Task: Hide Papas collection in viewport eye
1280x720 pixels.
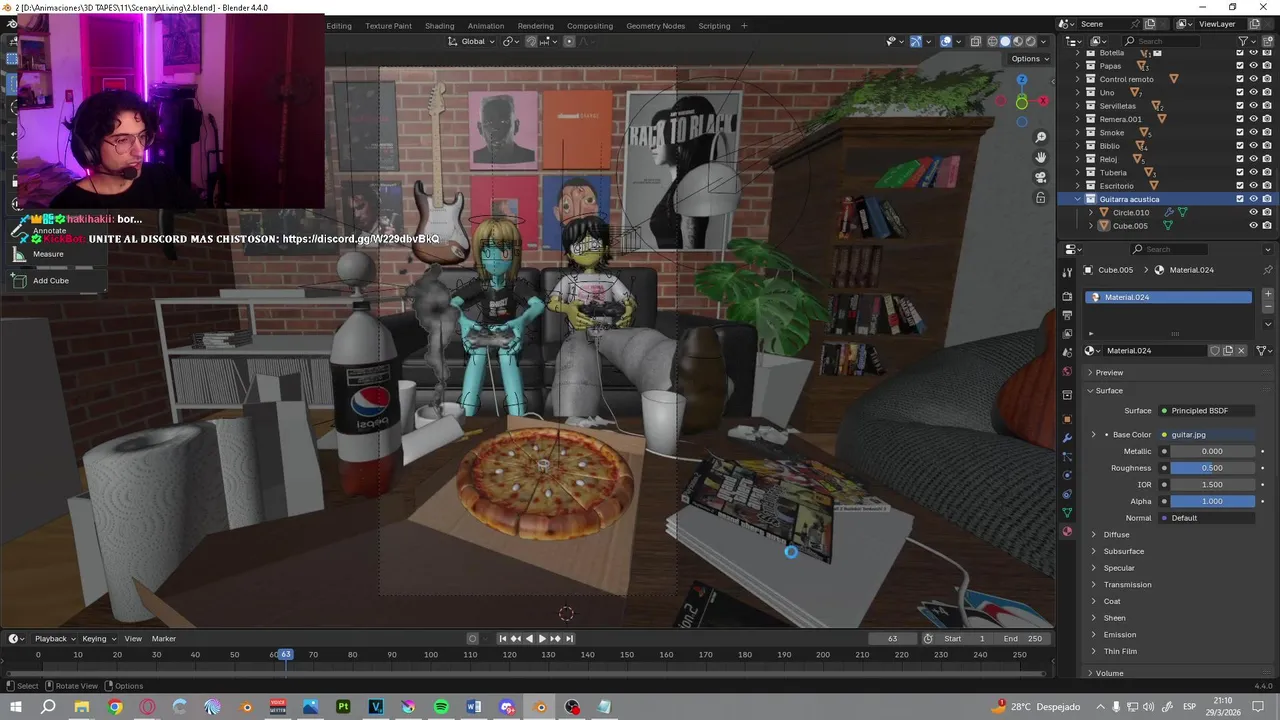Action: tap(1253, 66)
